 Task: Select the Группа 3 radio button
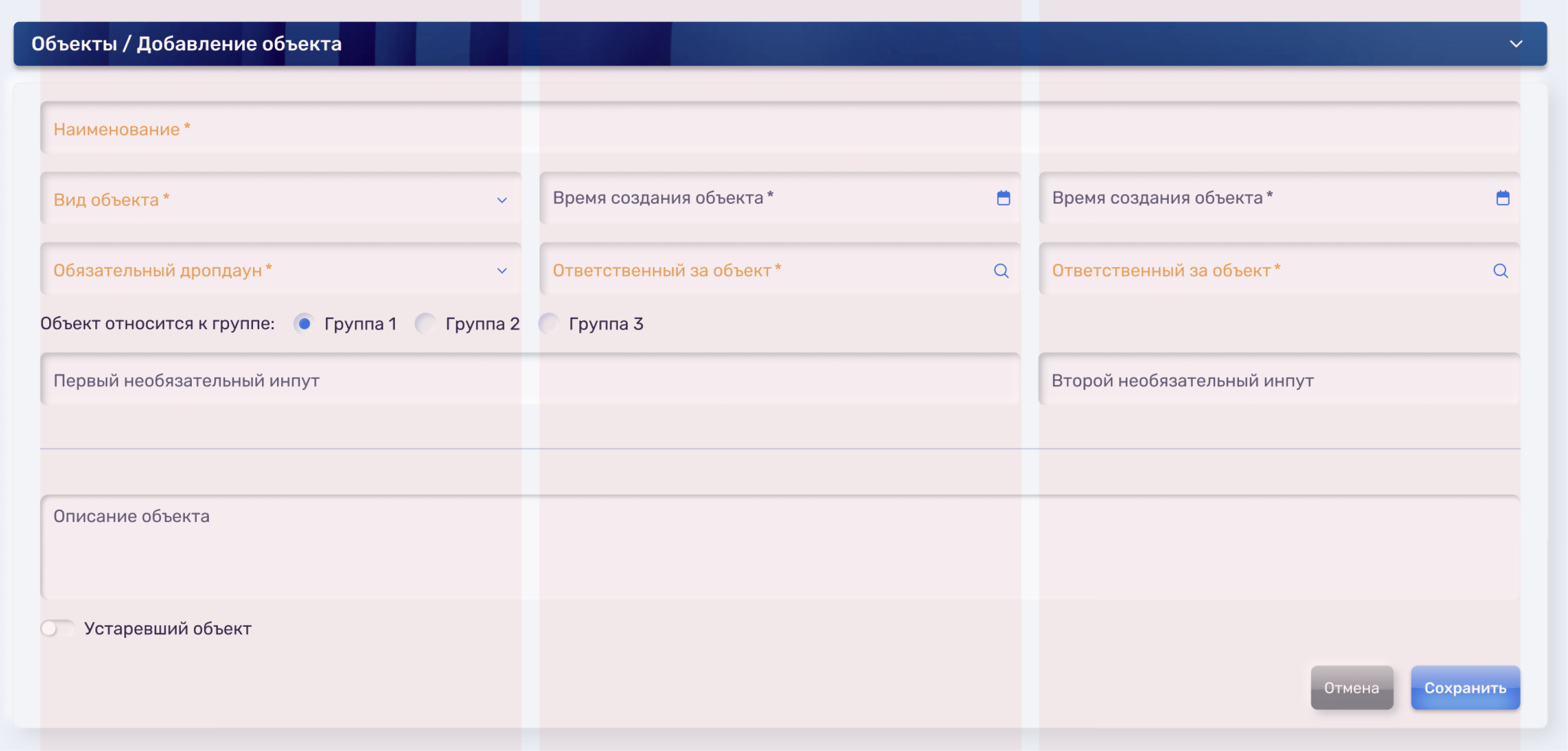click(x=549, y=323)
